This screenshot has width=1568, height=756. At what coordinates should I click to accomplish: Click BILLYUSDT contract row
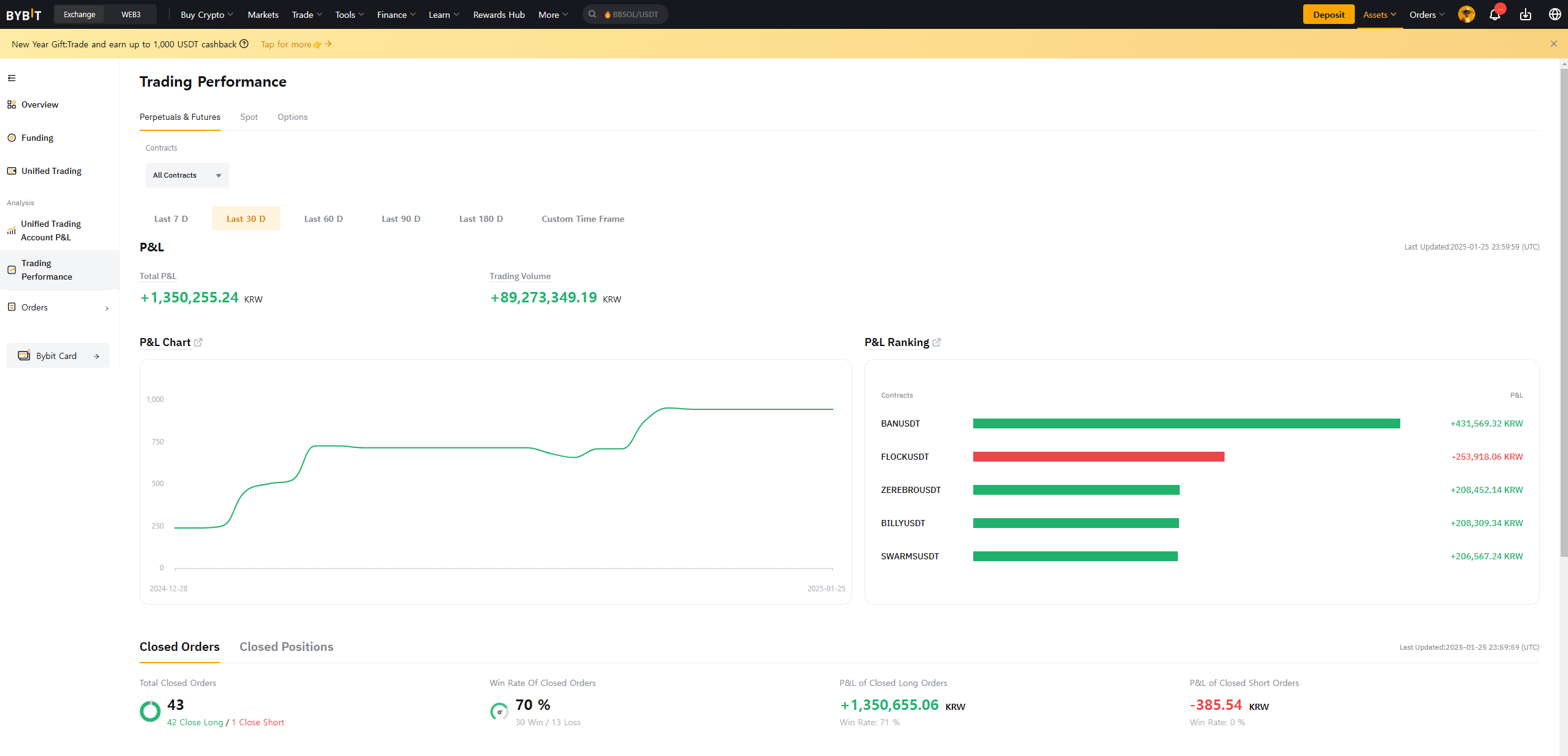(x=1202, y=523)
